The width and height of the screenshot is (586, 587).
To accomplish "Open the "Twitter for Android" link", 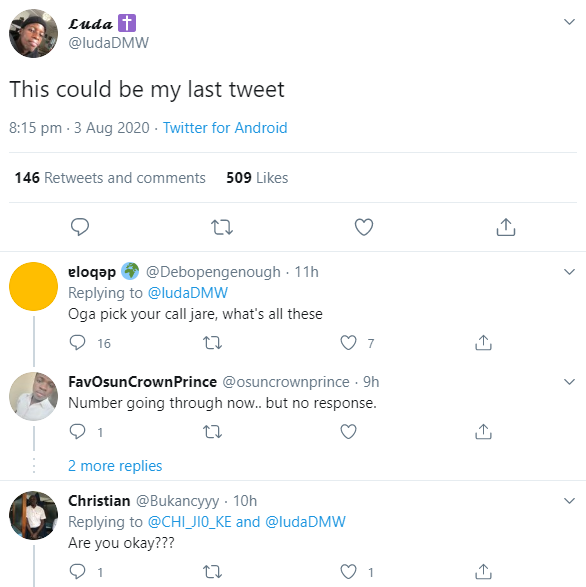I will pos(225,128).
